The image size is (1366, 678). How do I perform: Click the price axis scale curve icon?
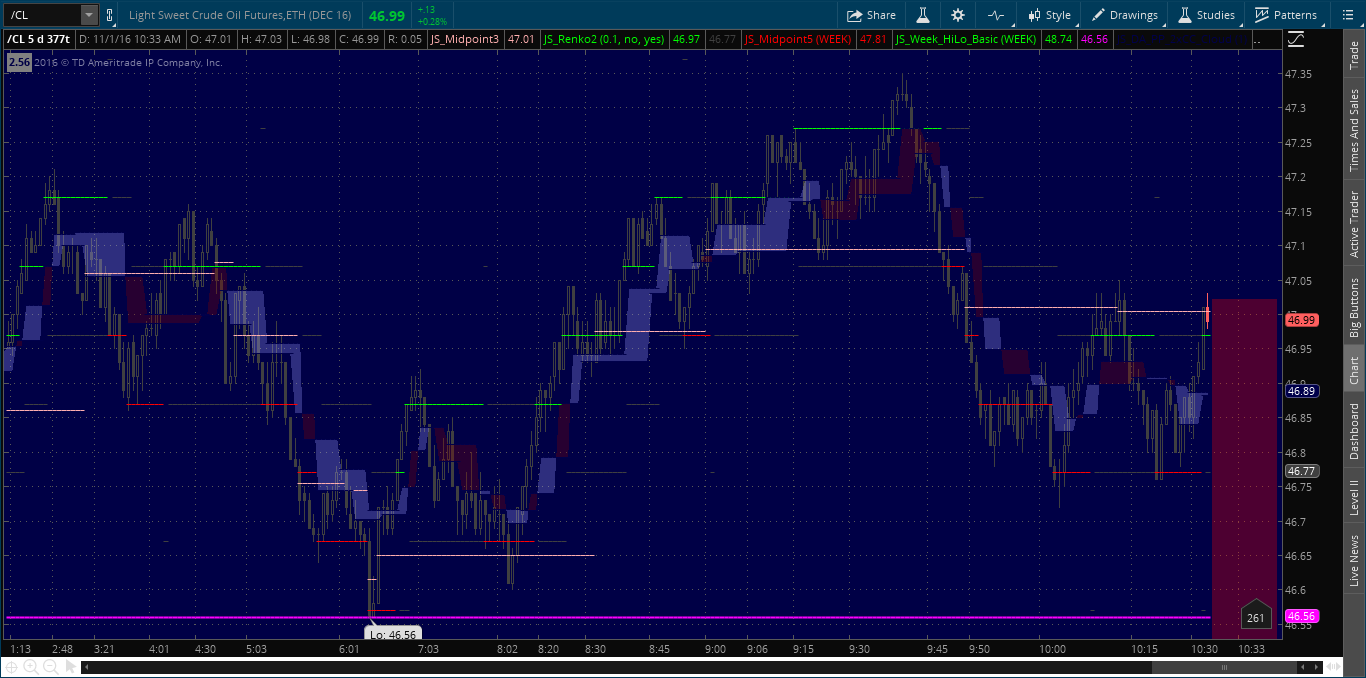pyautogui.click(x=1296, y=39)
